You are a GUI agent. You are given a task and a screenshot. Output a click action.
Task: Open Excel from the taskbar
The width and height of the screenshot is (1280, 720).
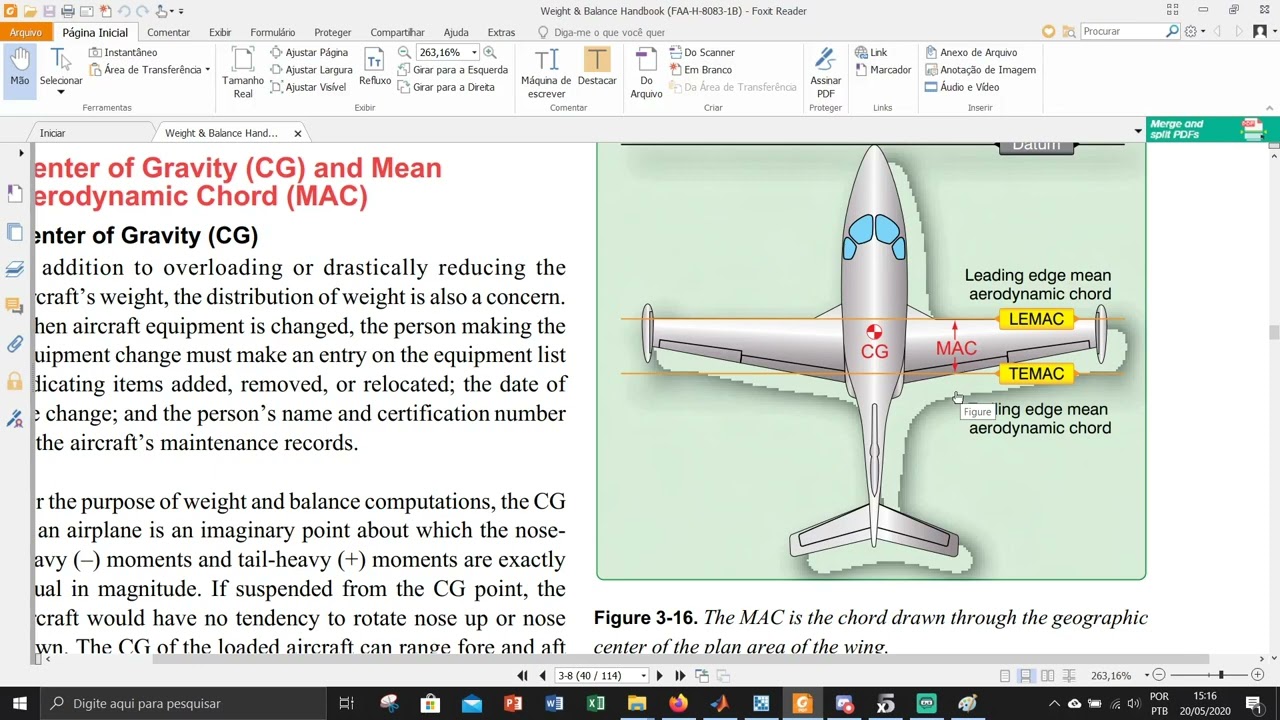click(596, 703)
